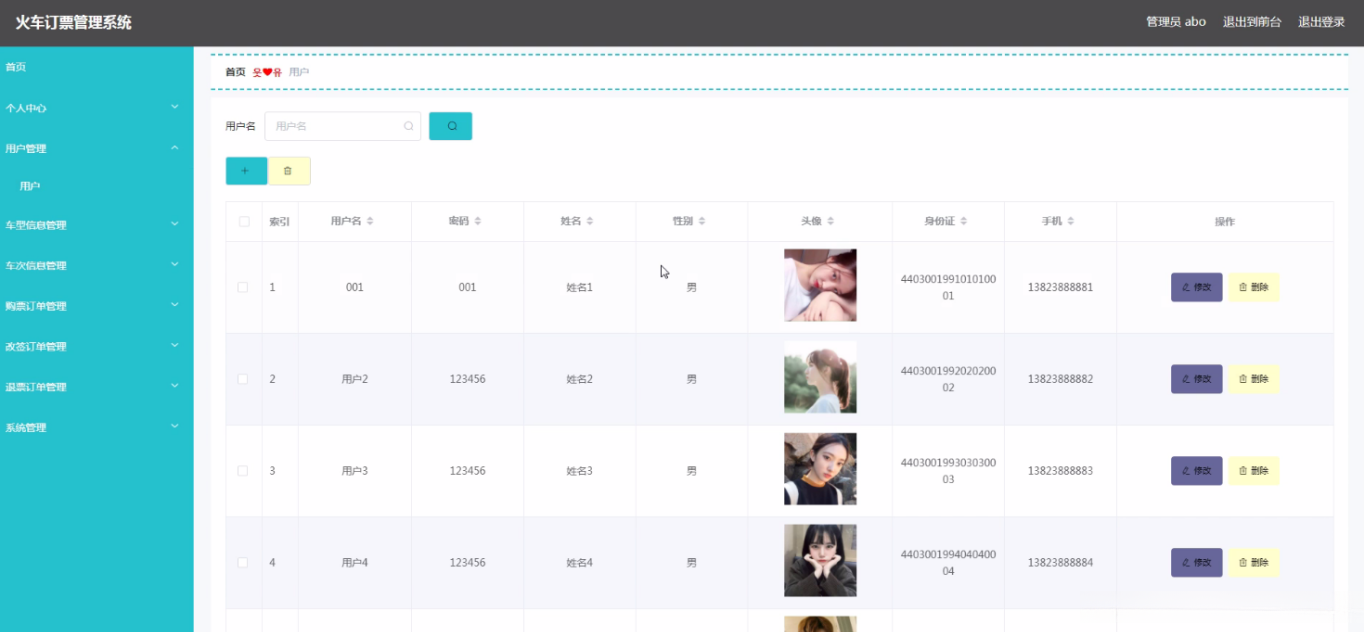Click 首页 in the breadcrumb
This screenshot has width=1364, height=632.
tap(235, 72)
